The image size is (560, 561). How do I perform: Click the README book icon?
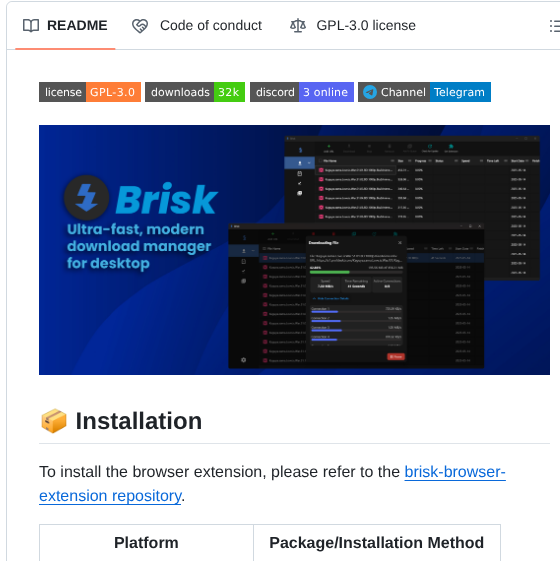coord(31,26)
